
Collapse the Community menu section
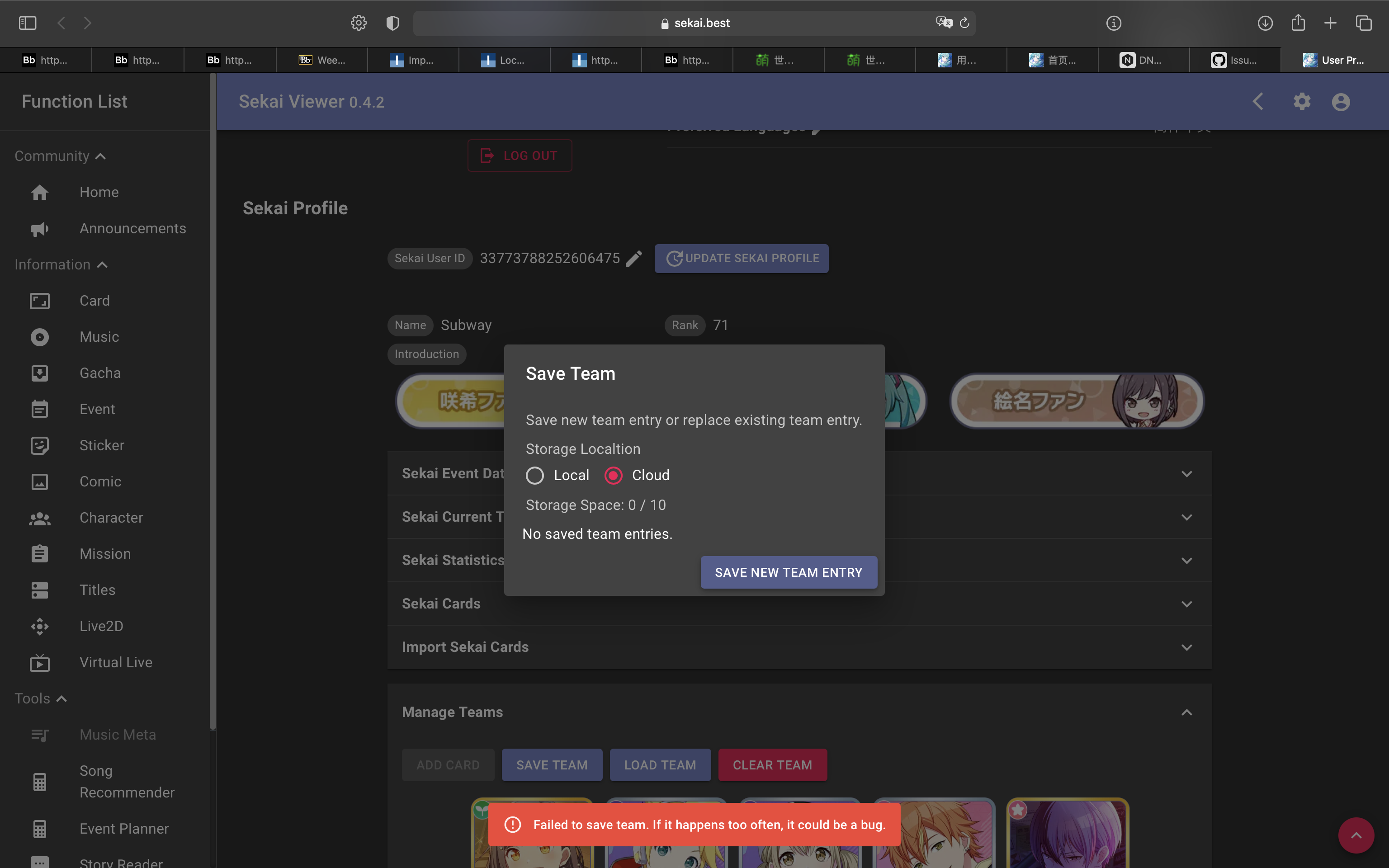tap(101, 156)
